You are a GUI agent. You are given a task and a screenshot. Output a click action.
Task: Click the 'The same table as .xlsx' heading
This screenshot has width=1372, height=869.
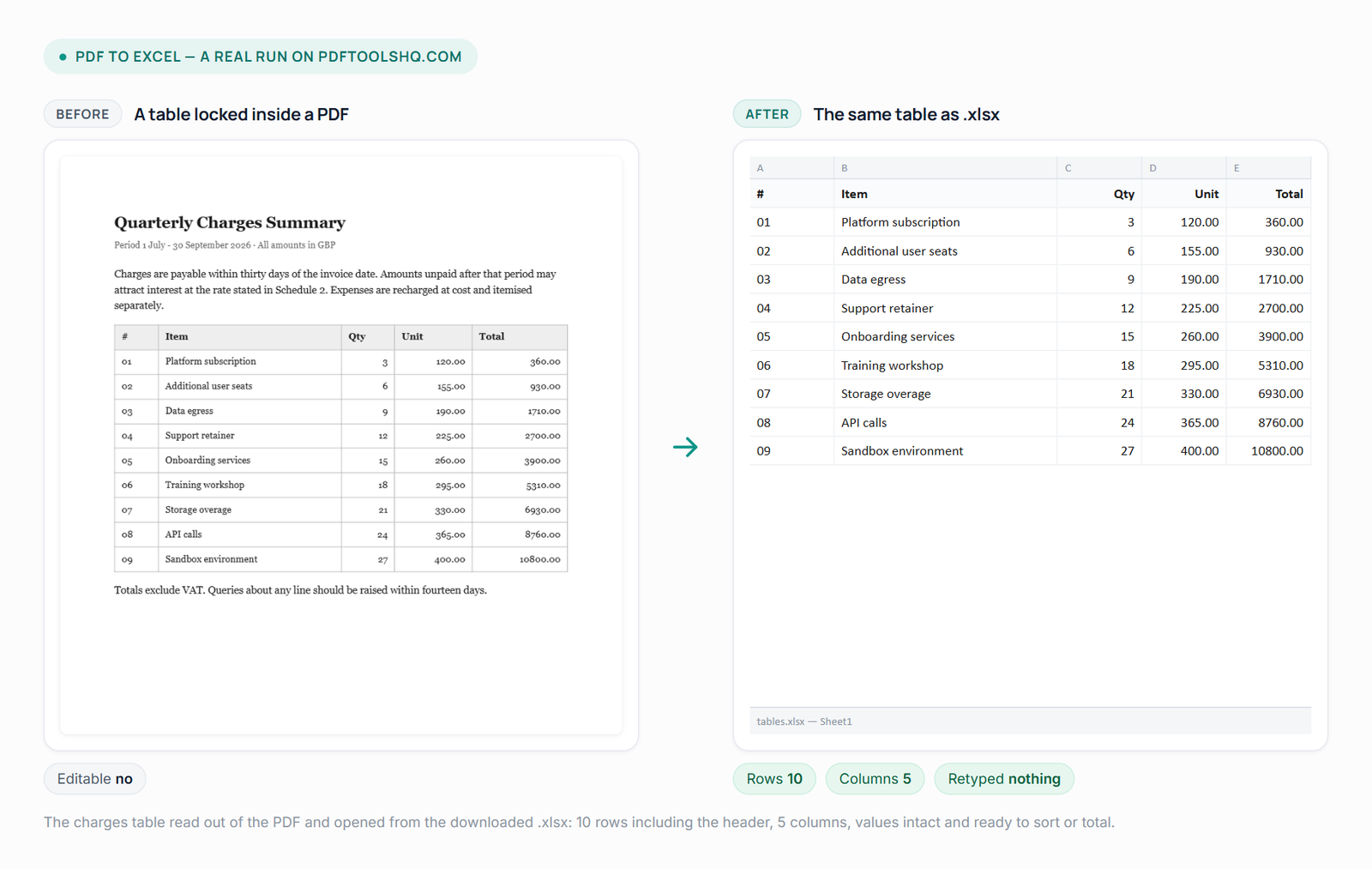(906, 114)
